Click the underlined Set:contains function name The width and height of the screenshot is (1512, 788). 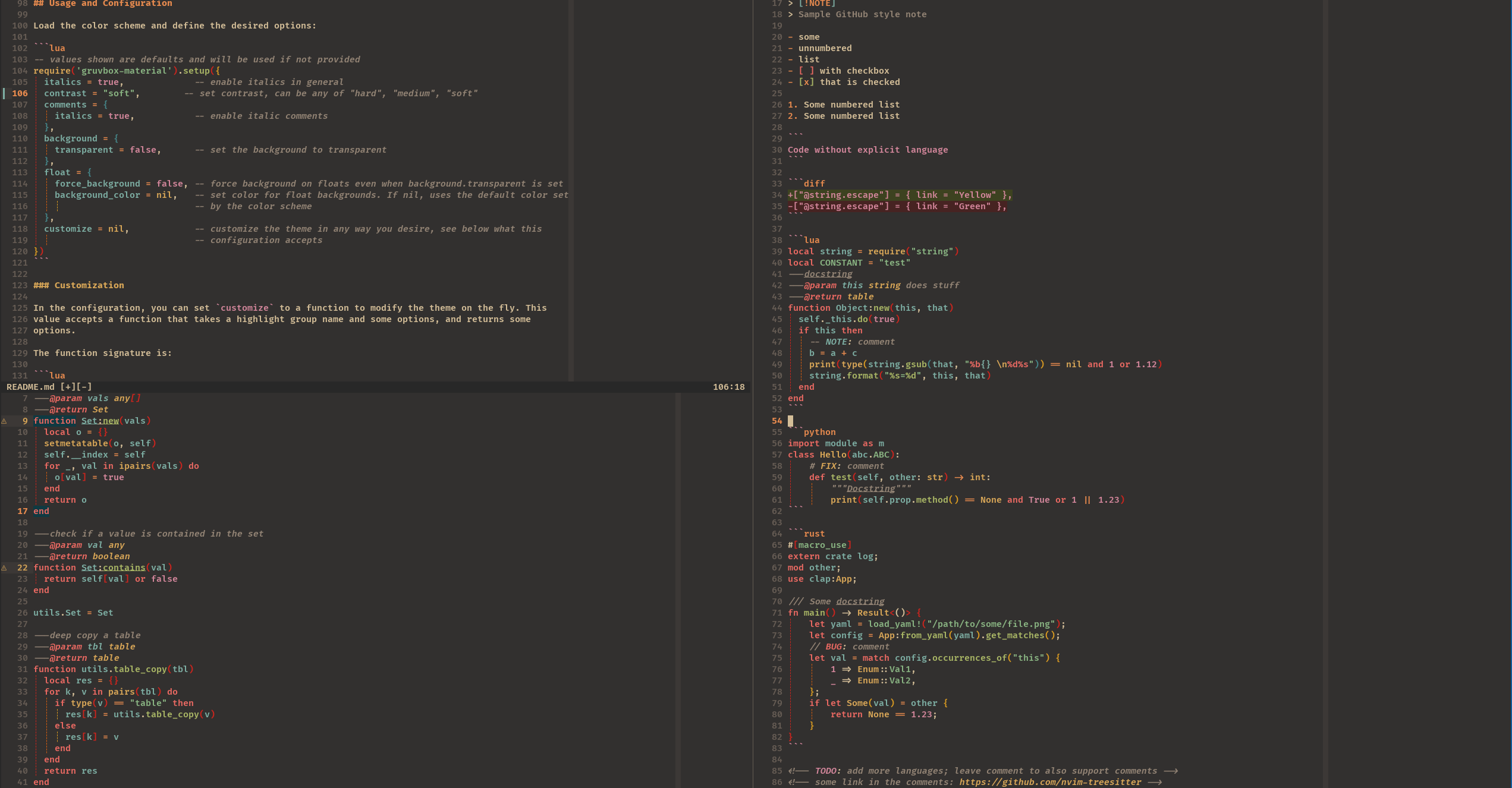point(113,568)
